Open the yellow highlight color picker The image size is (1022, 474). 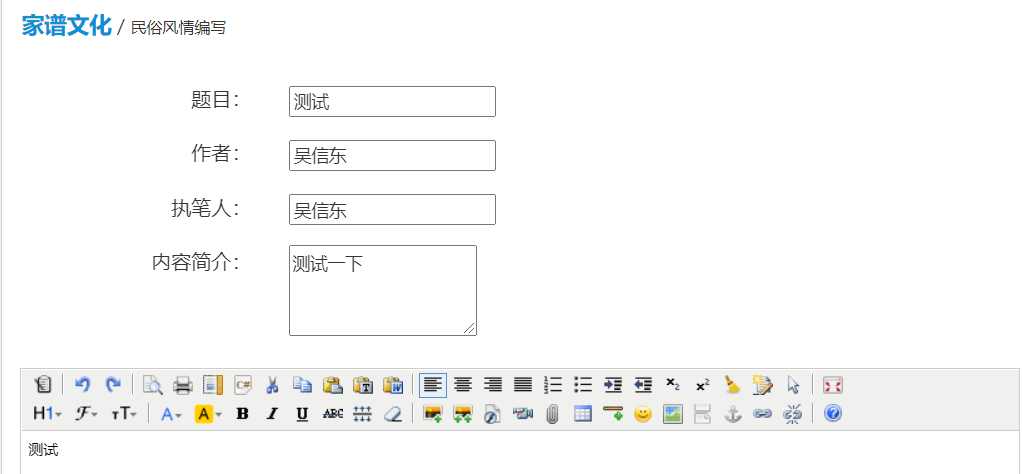[x=208, y=413]
